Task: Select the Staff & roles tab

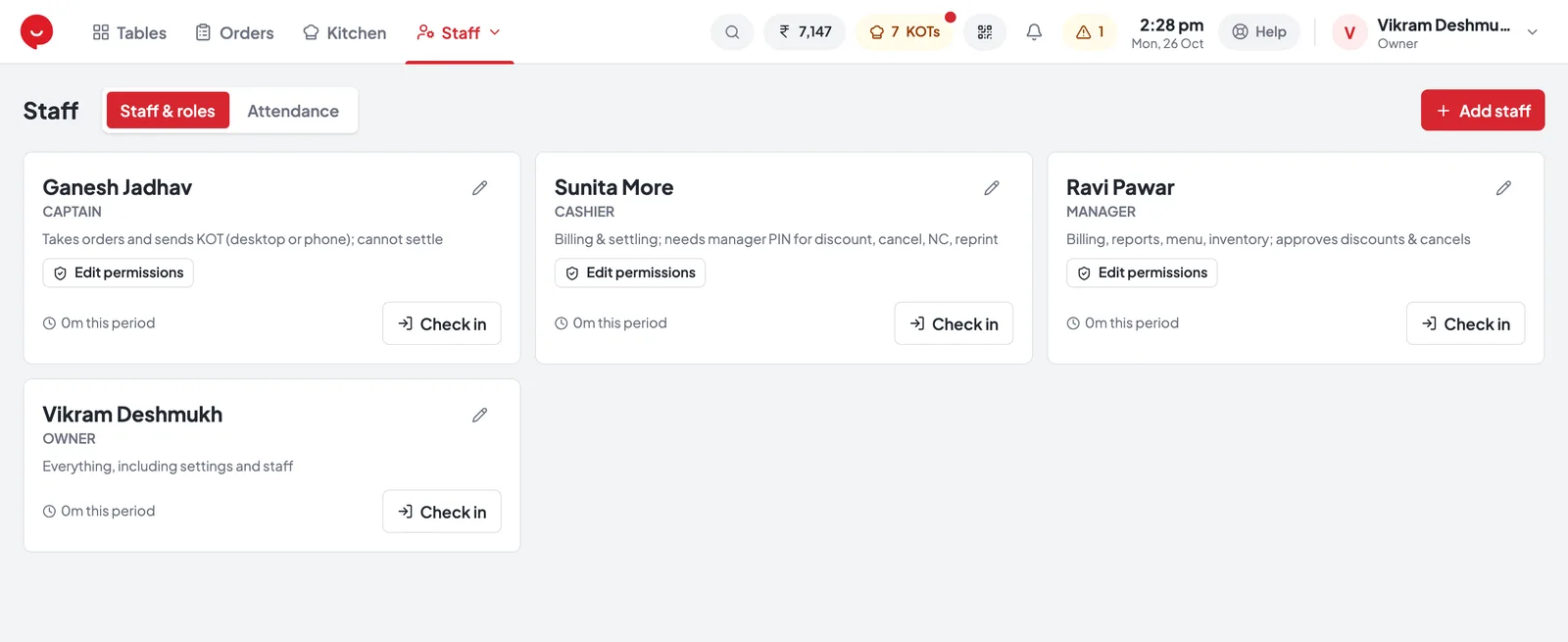Action: pos(168,111)
